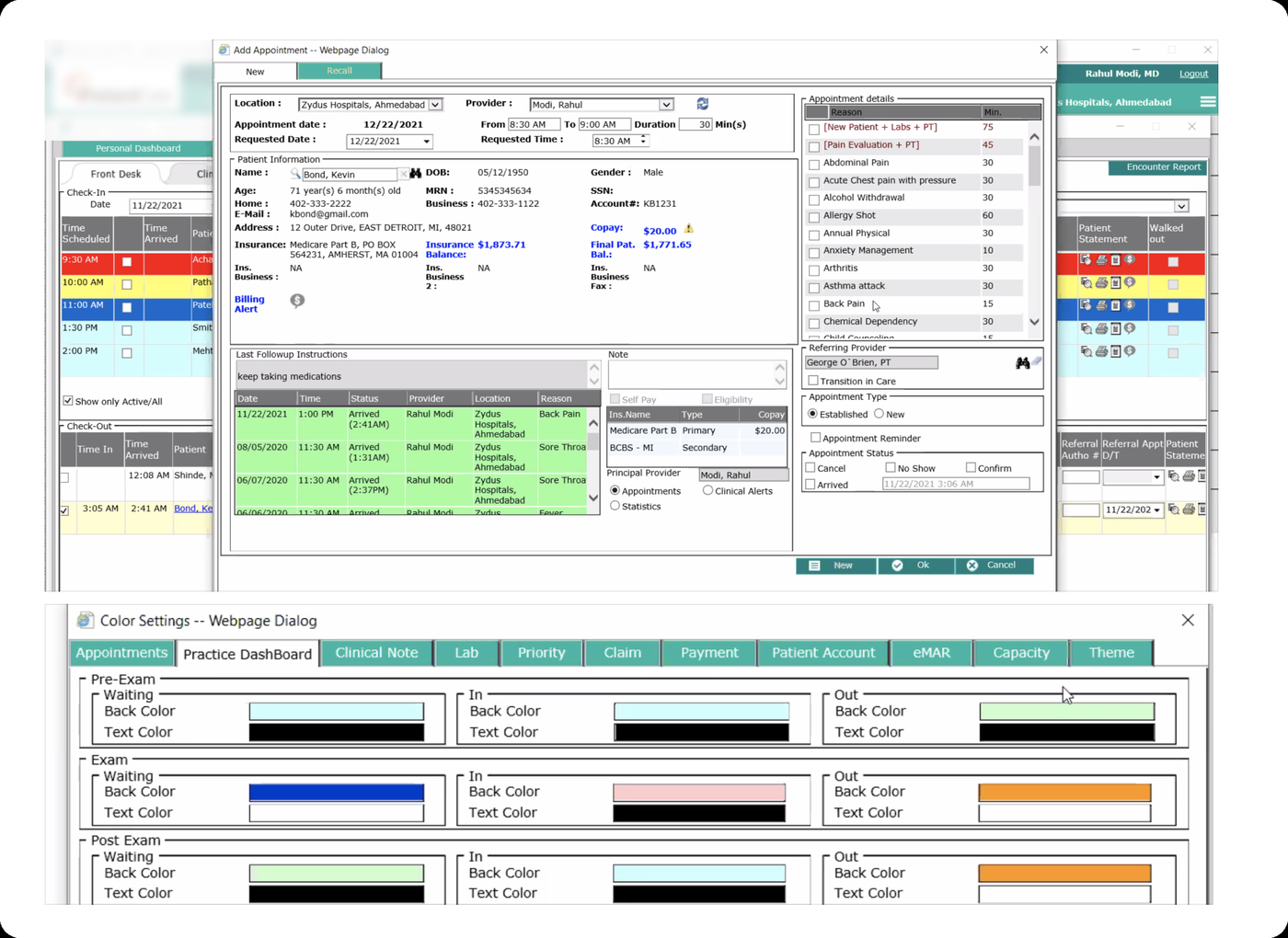Check the No Show status box
1288x938 pixels.
(890, 467)
